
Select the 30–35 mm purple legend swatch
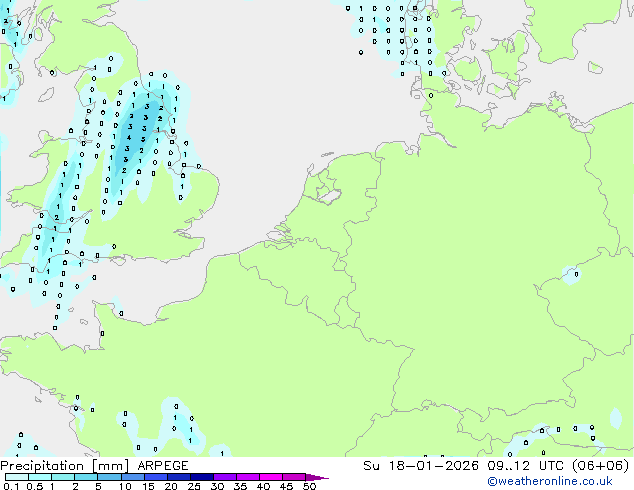tap(225, 477)
